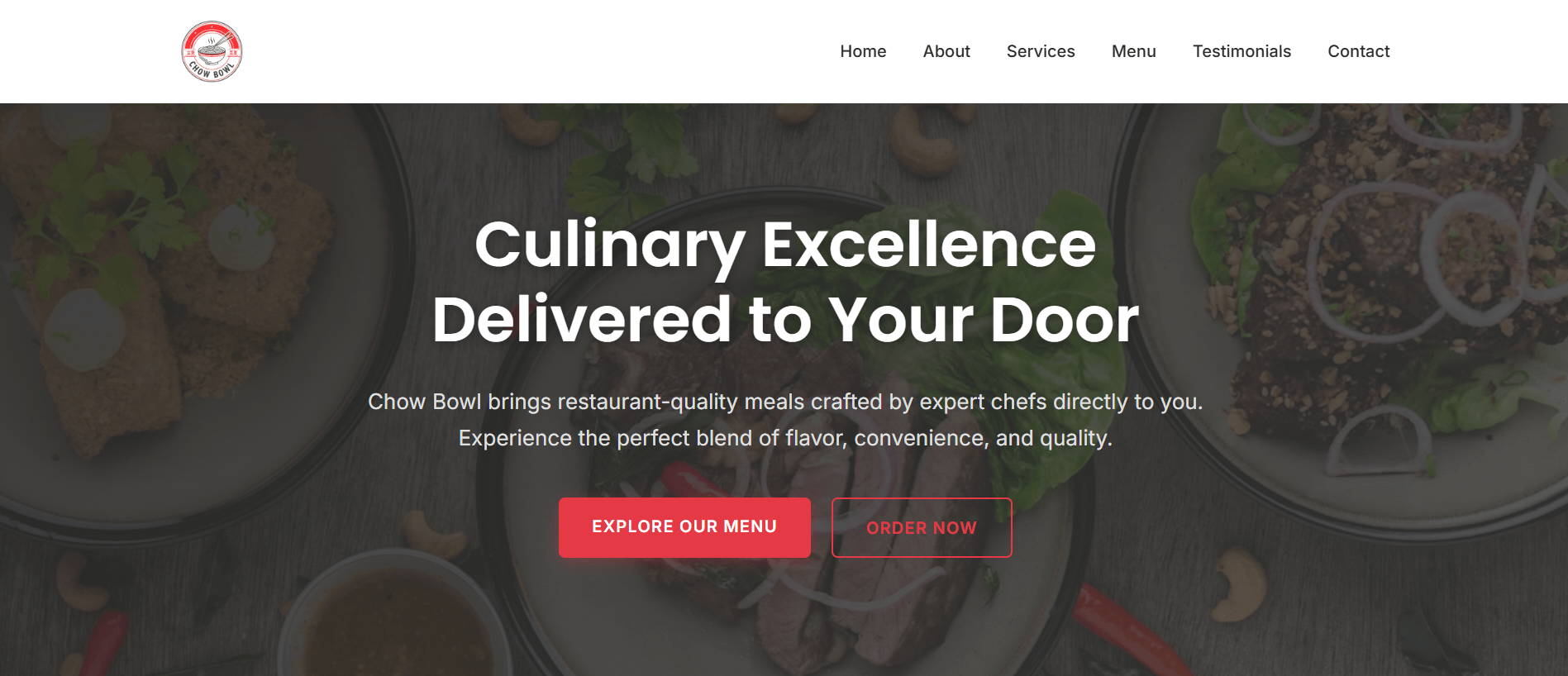Click the "Delivered to Your Door" heading line

(785, 319)
